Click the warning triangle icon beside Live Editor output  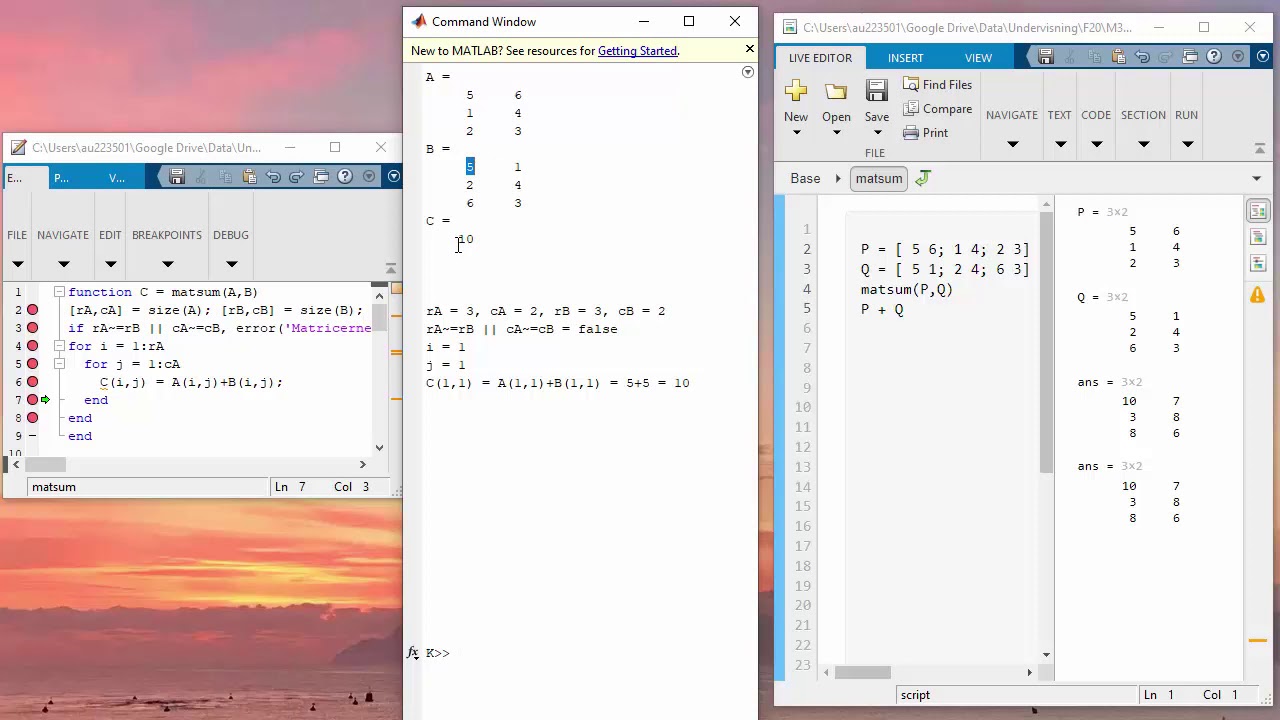pos(1257,295)
